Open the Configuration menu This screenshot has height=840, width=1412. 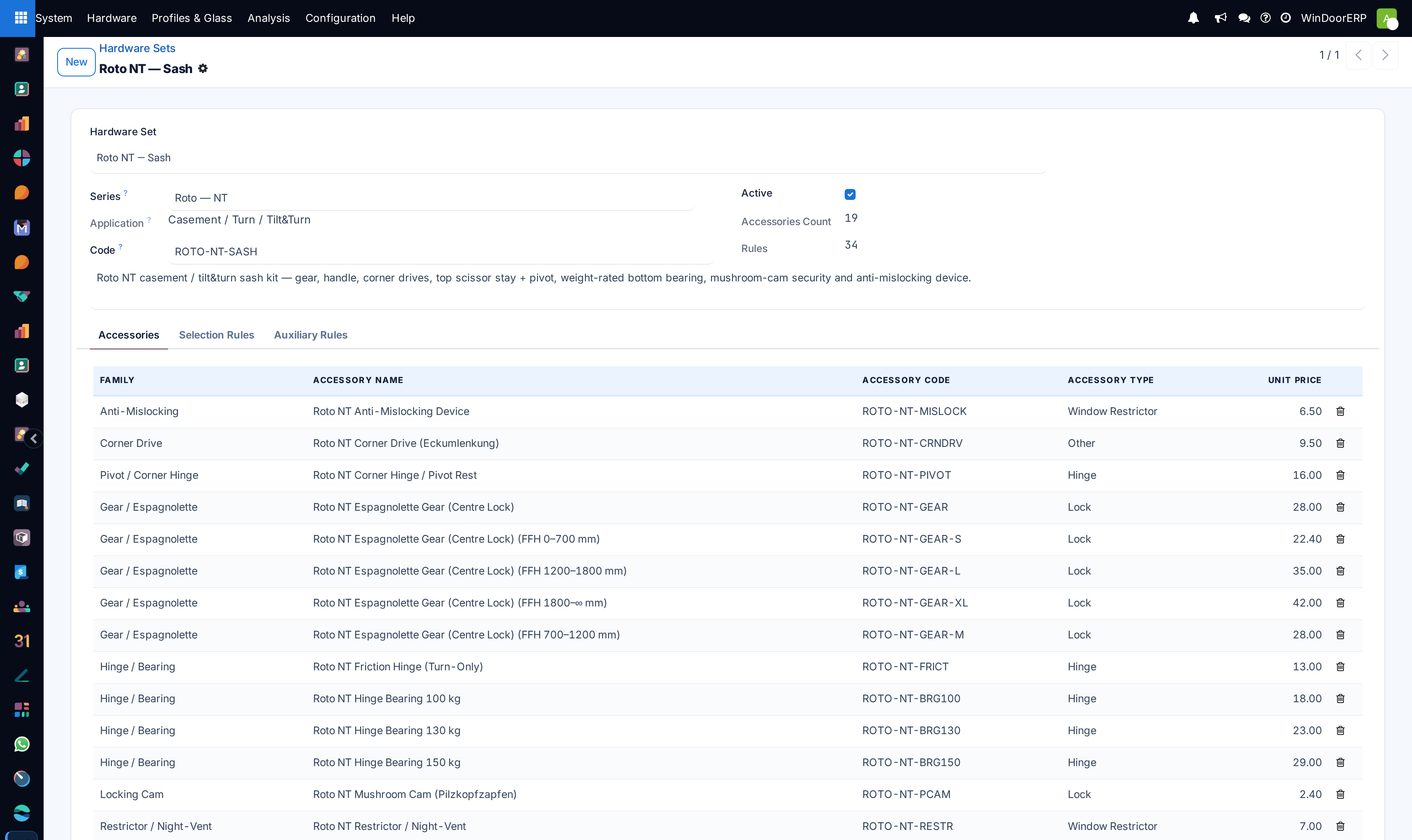pos(340,18)
